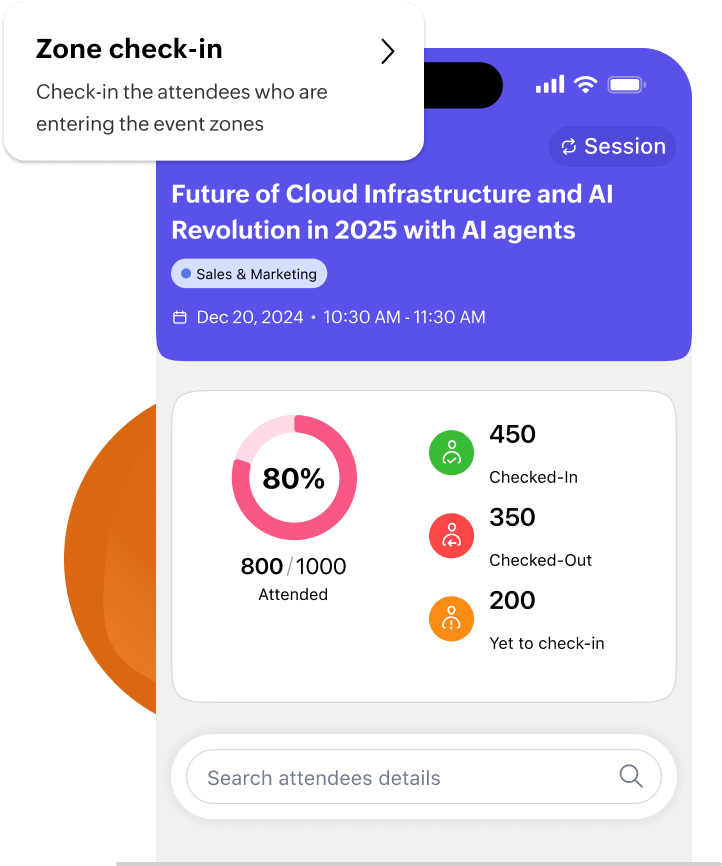Switch mode using the Session button
Screen dimensions: 722x866
point(613,147)
